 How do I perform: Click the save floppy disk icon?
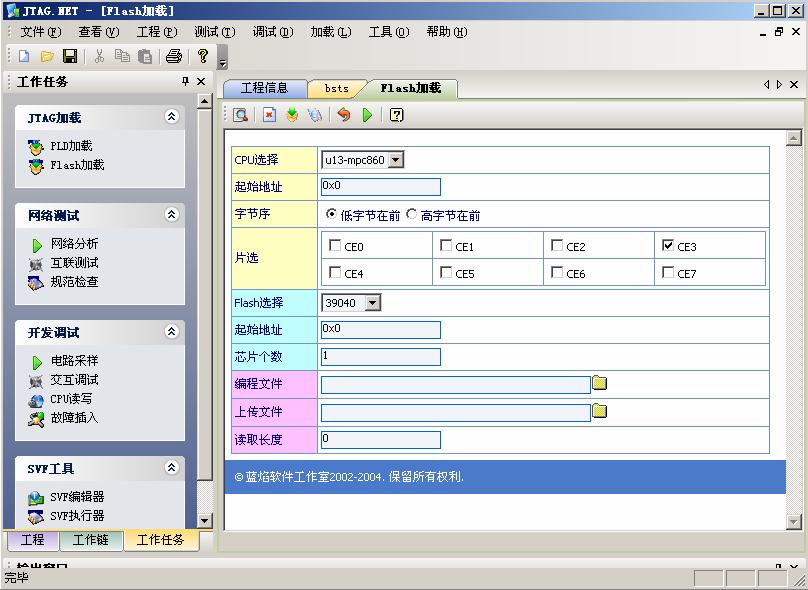70,57
